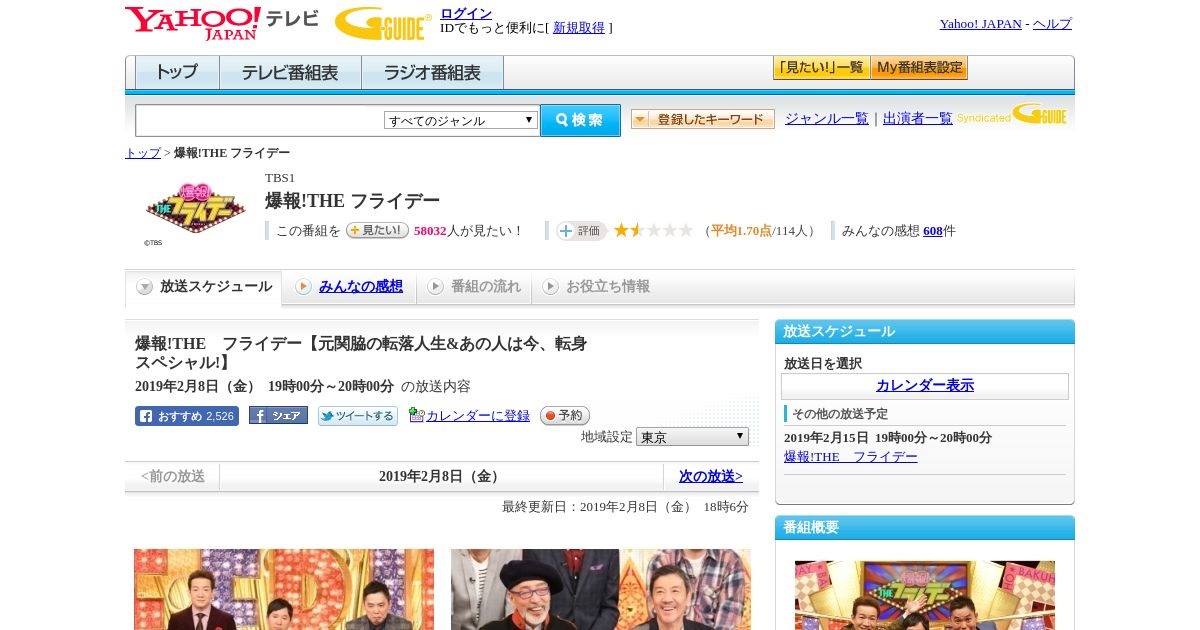Click the Yahoo! Japan TV logo

click(x=222, y=23)
